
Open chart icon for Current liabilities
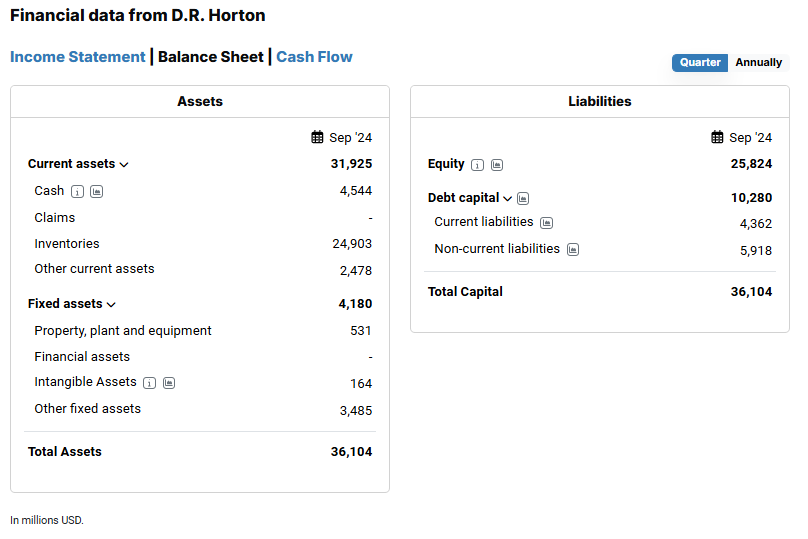tap(546, 223)
